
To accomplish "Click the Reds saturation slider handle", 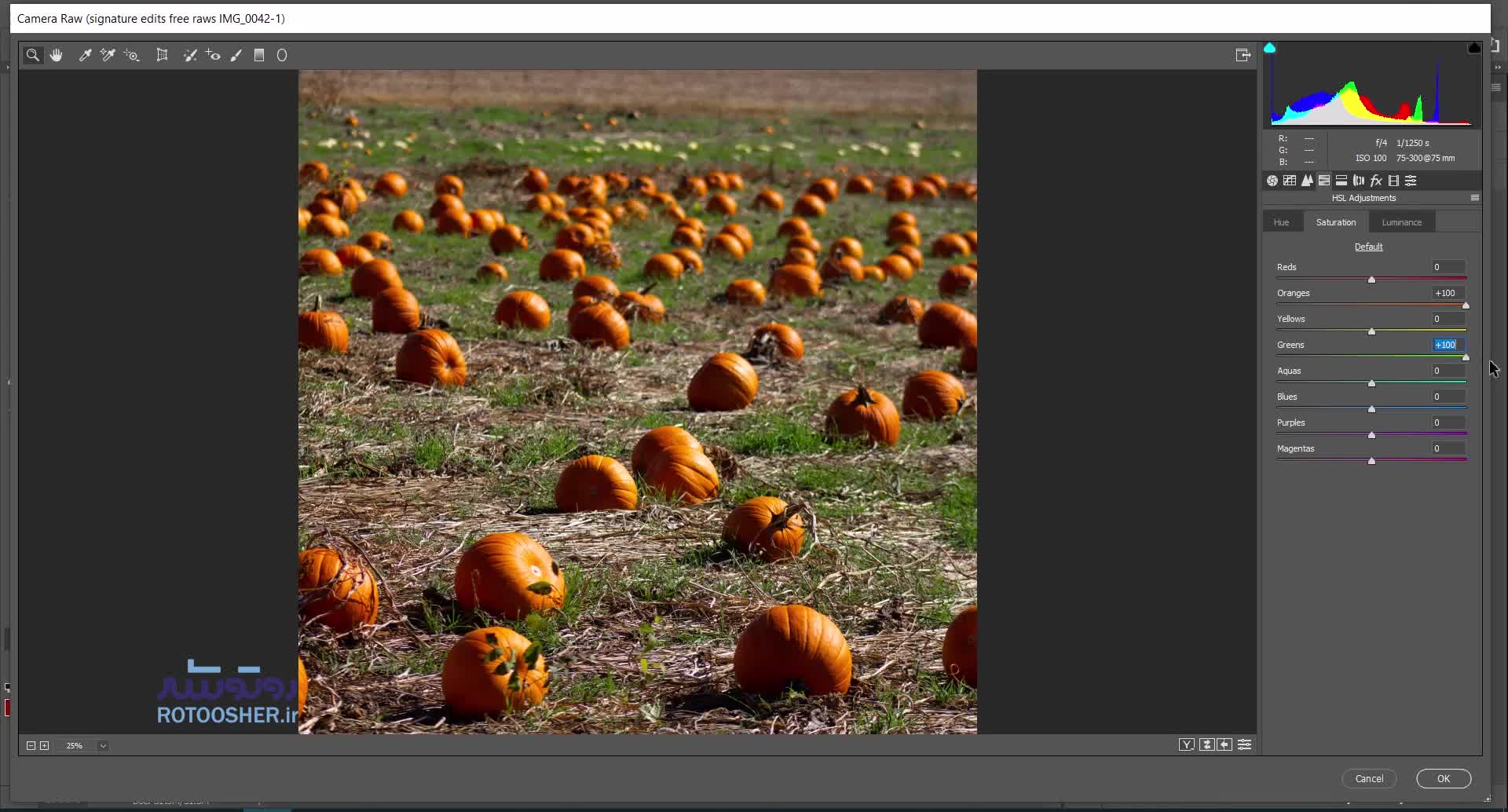I will [x=1371, y=280].
